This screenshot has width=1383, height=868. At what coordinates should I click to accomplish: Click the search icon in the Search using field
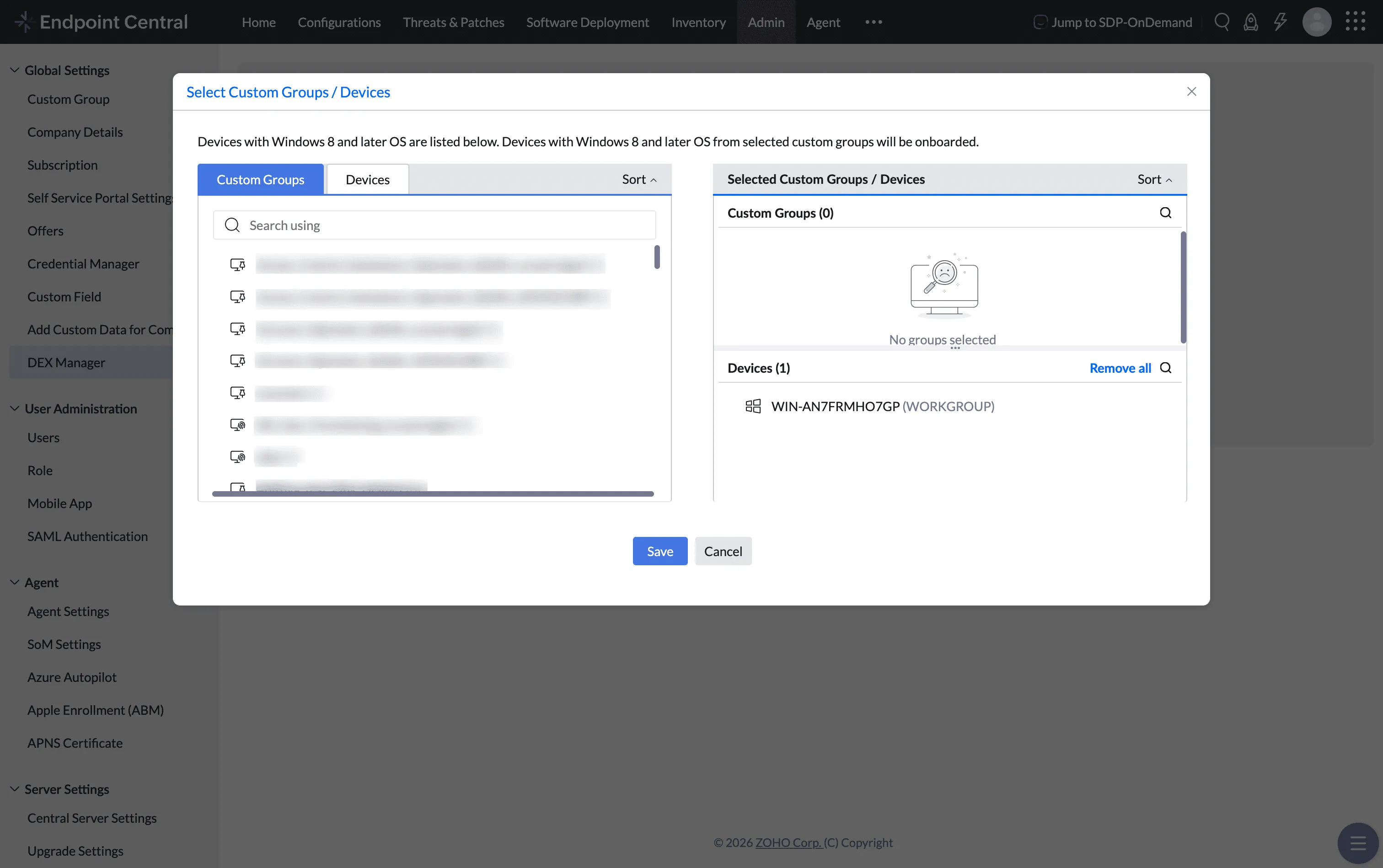pyautogui.click(x=232, y=225)
